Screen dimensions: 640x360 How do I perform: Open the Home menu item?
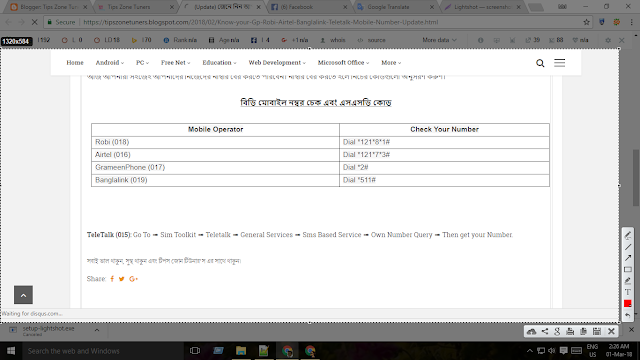pos(75,62)
